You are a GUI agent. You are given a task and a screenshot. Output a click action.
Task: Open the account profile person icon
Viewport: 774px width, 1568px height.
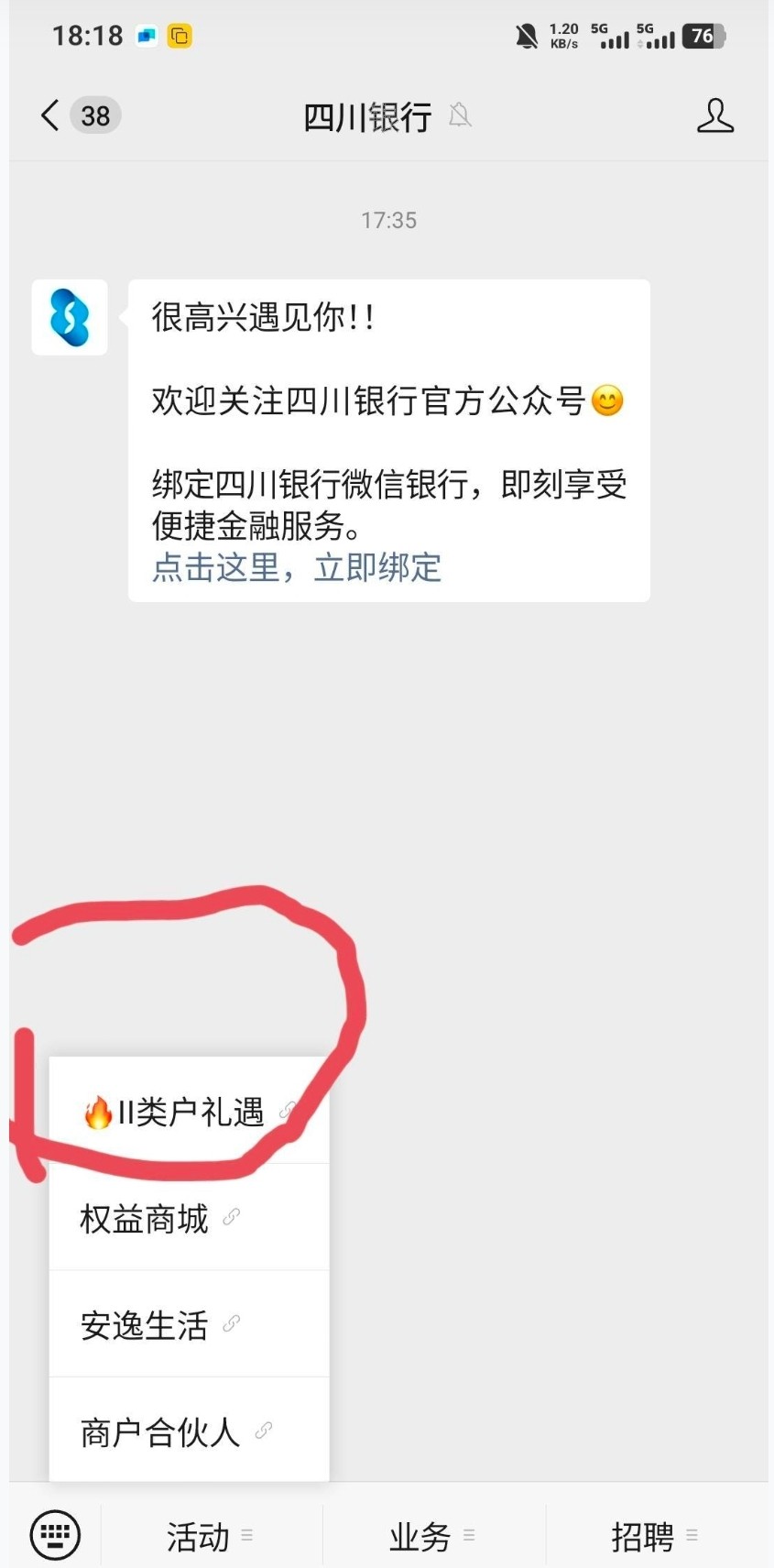[x=715, y=115]
